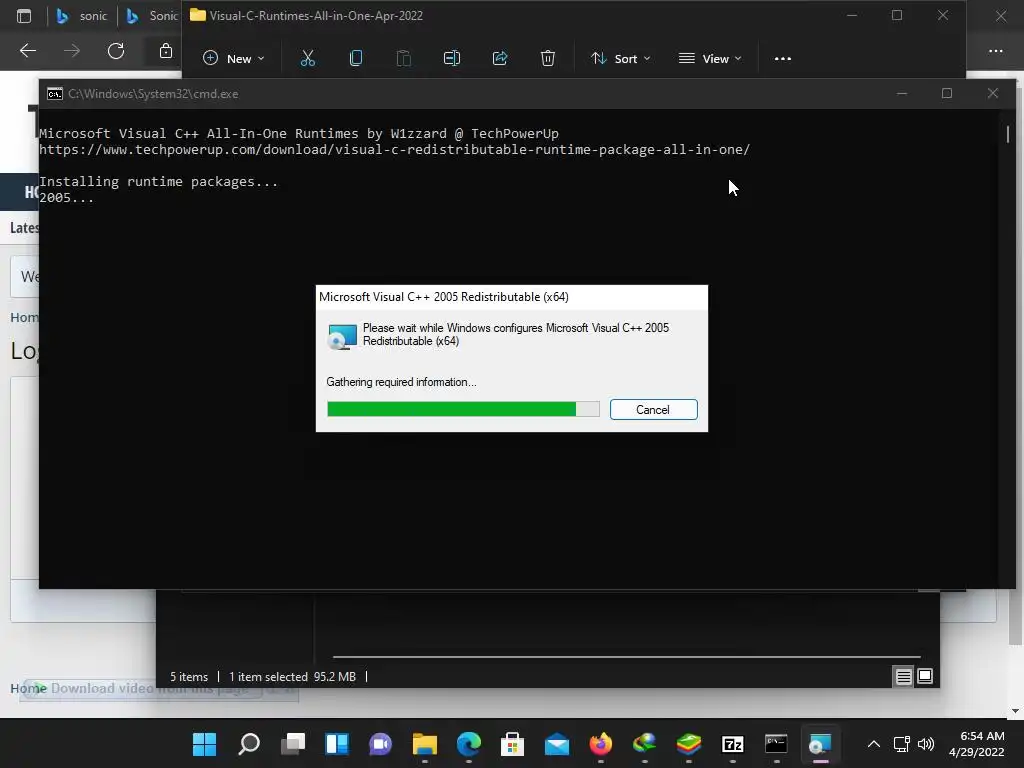This screenshot has width=1024, height=768.
Task: Click the '5 items' status bar text
Action: [189, 677]
